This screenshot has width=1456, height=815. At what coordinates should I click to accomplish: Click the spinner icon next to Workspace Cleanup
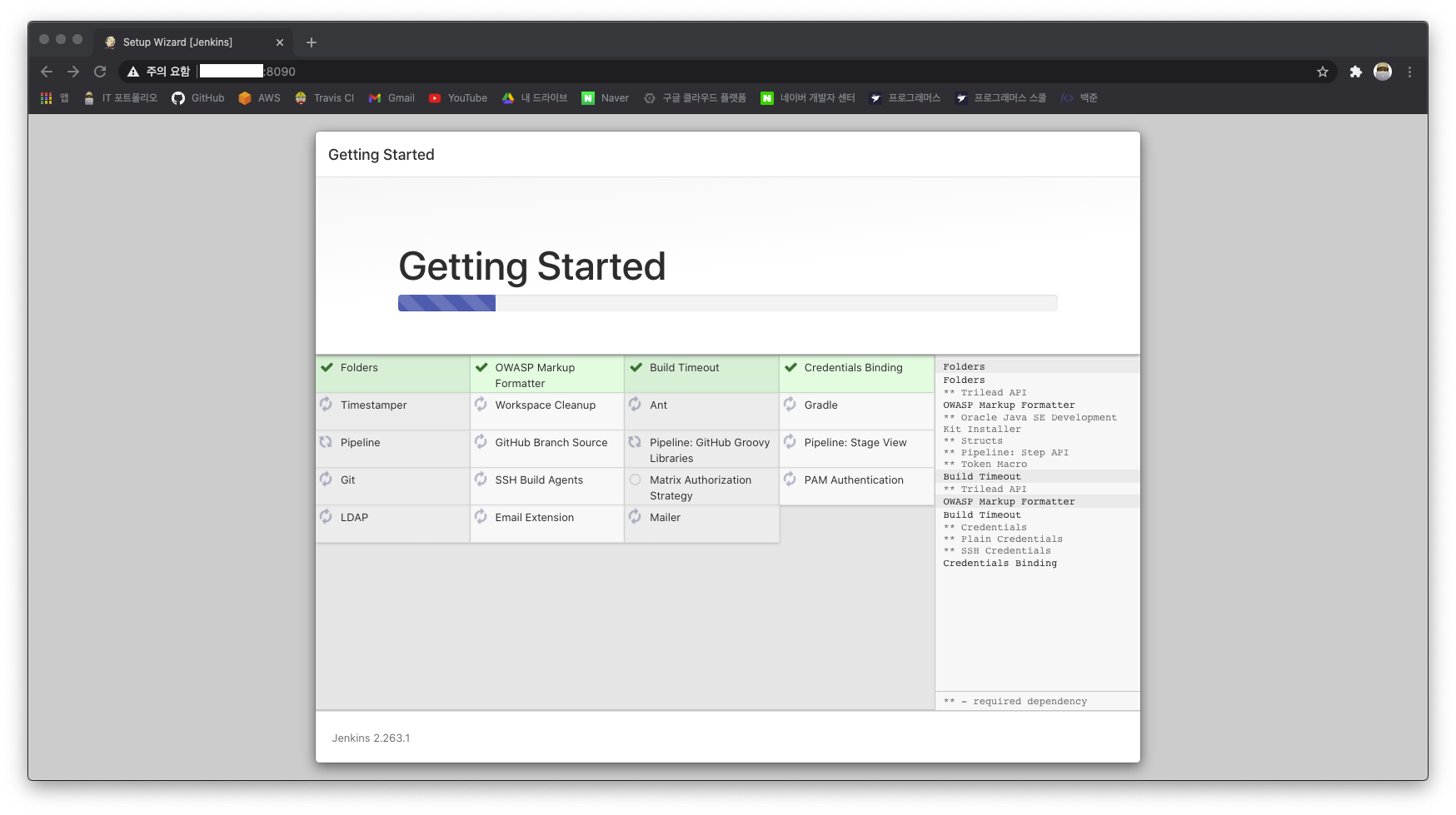click(x=481, y=405)
